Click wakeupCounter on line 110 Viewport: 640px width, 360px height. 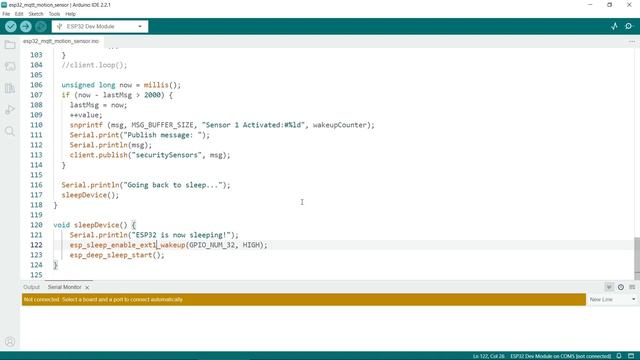[x=340, y=125]
